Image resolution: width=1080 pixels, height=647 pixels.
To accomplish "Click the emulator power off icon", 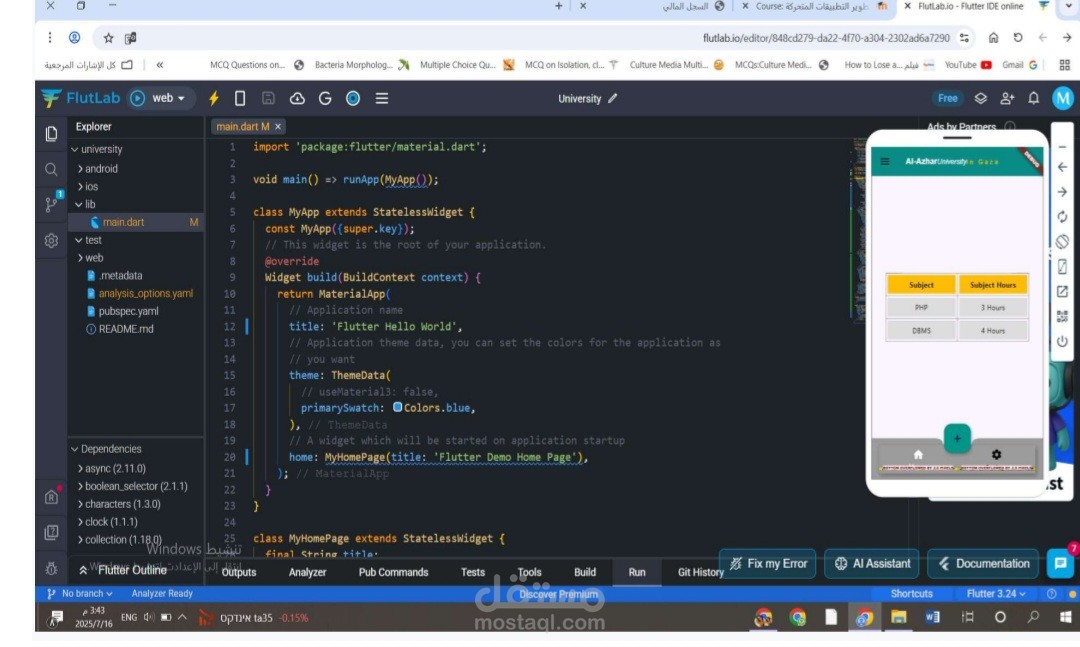I will pyautogui.click(x=1062, y=341).
